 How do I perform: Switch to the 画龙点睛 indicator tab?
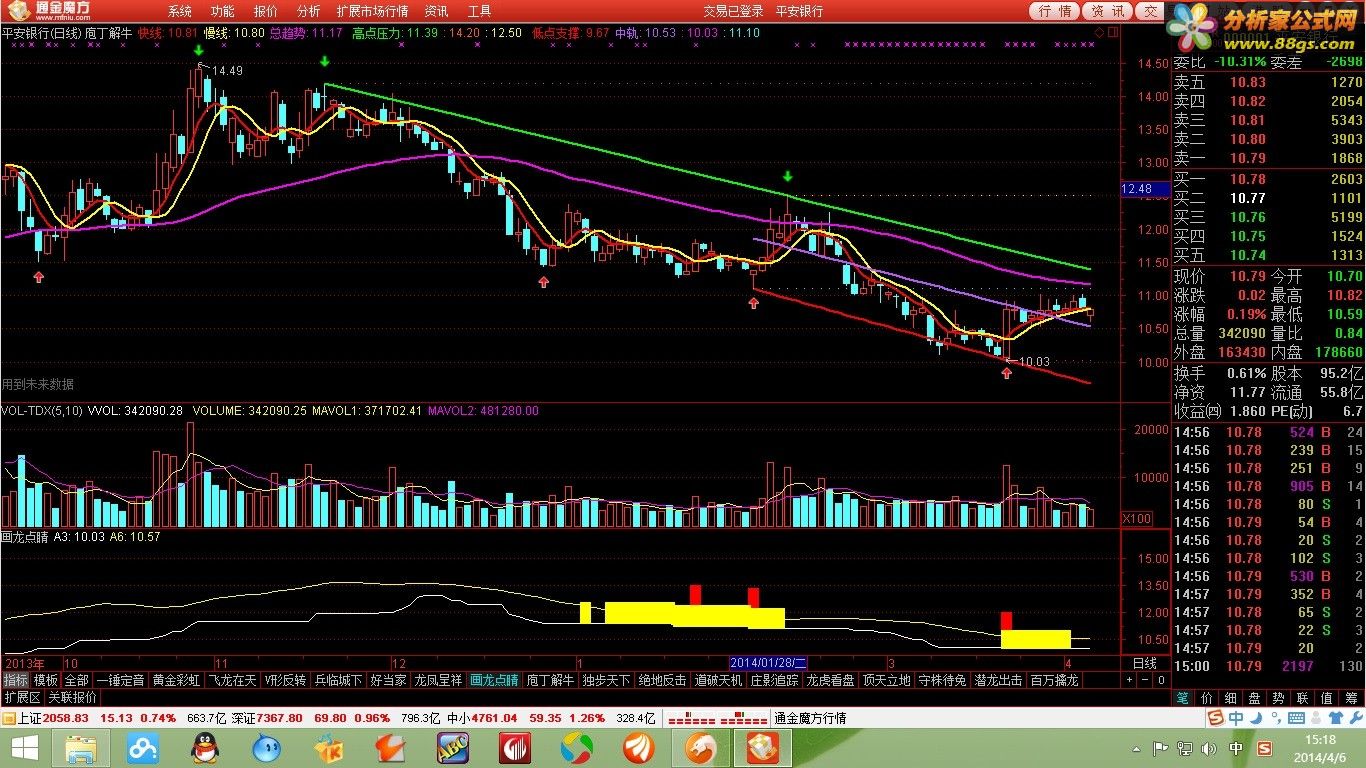pyautogui.click(x=495, y=680)
